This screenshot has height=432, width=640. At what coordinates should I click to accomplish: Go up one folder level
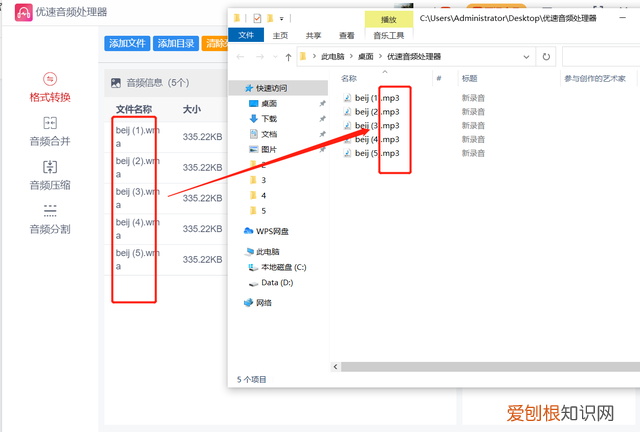(288, 57)
